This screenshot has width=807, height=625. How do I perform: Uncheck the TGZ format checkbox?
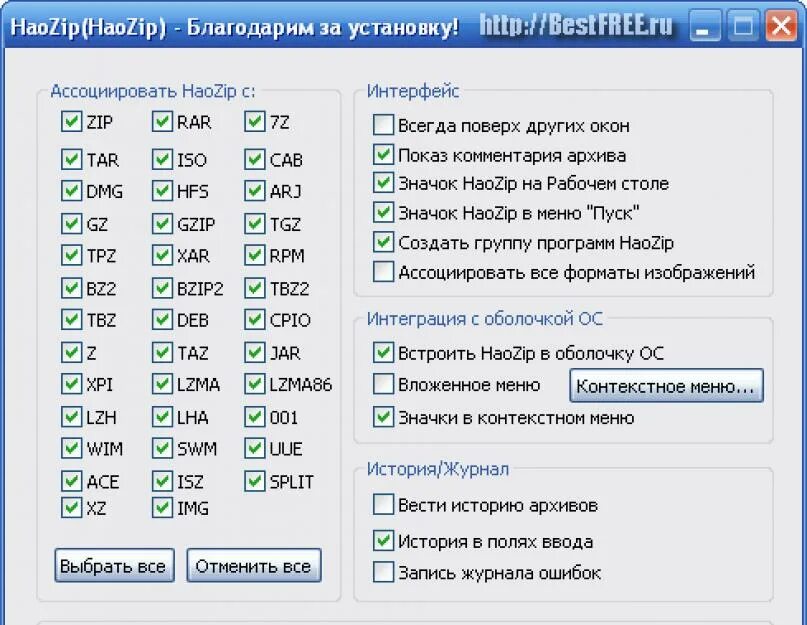click(255, 224)
